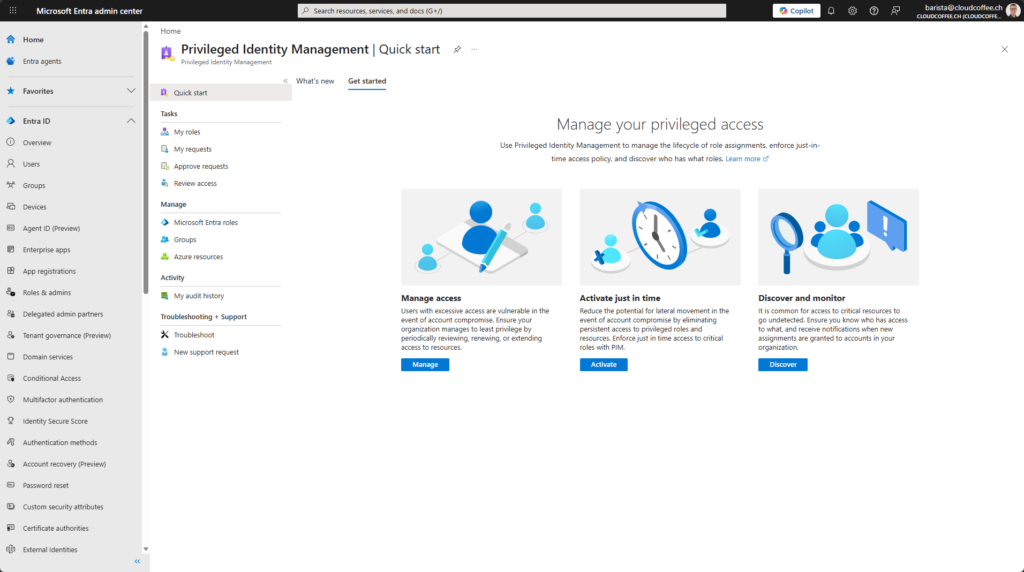Collapse the Favorites section chevron
The image size is (1024, 572).
tap(131, 91)
